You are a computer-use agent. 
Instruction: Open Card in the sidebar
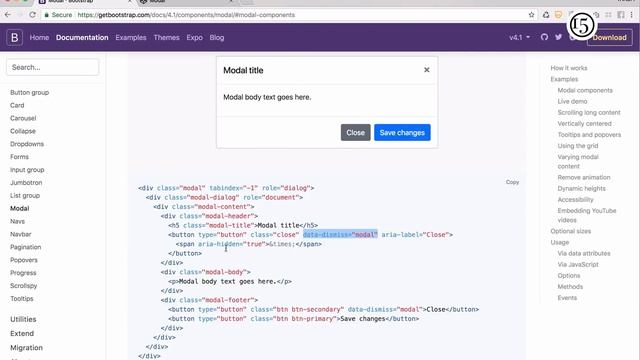[x=17, y=105]
